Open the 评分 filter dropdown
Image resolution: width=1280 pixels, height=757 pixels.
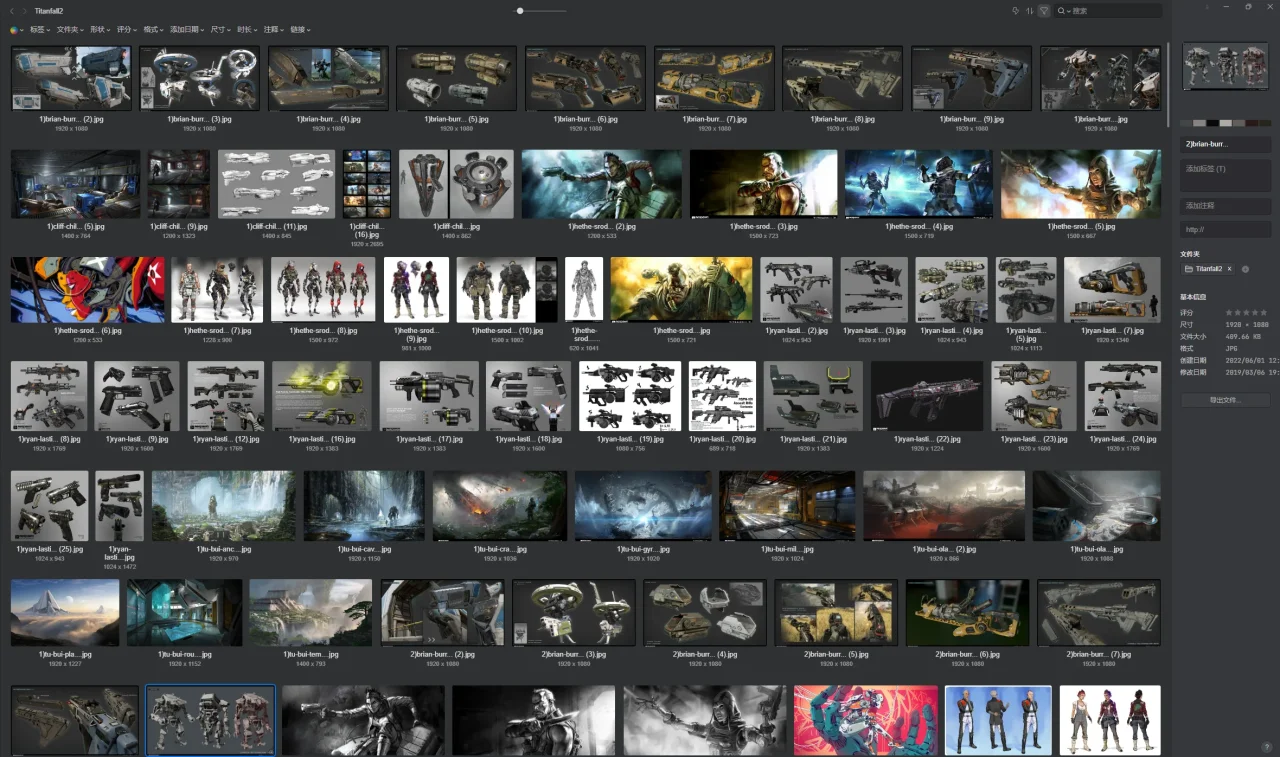point(126,30)
